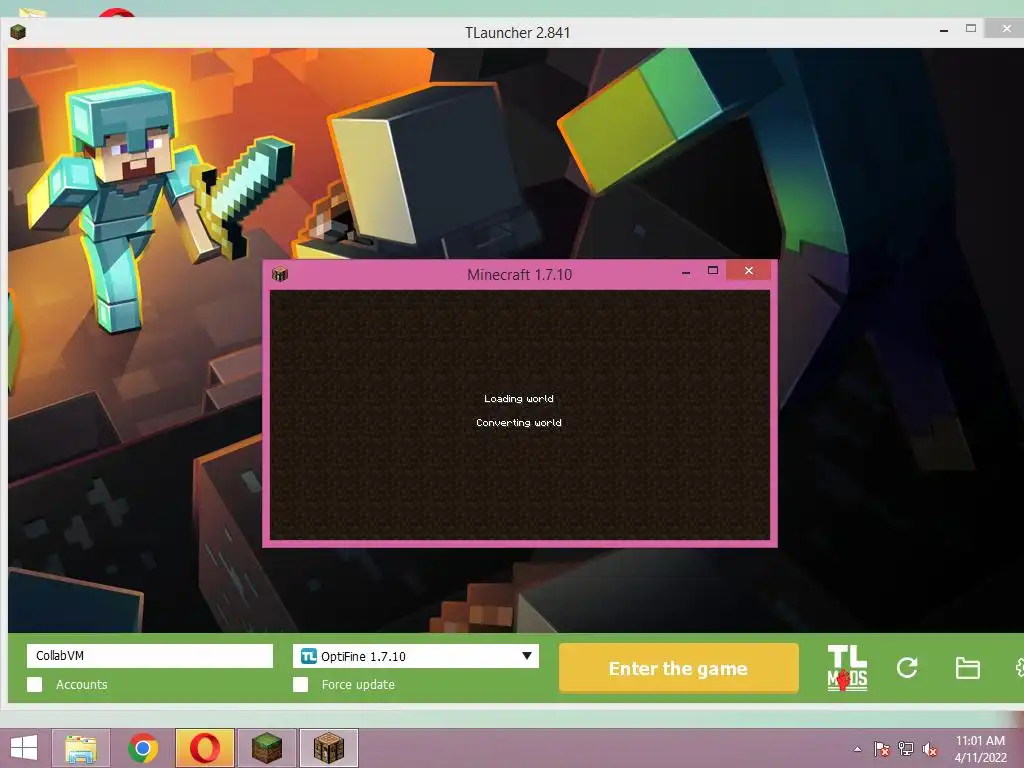Image resolution: width=1024 pixels, height=768 pixels.
Task: Switch to TLauncher grass block taskbar icon
Action: point(266,748)
